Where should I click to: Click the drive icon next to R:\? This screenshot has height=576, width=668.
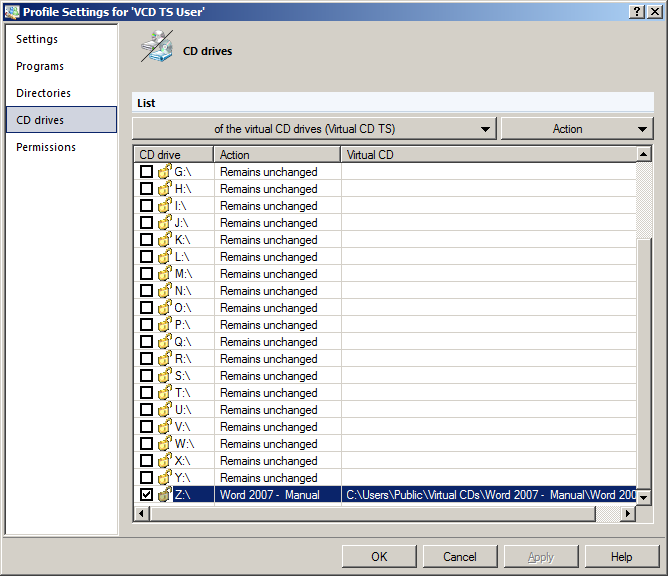(x=165, y=359)
